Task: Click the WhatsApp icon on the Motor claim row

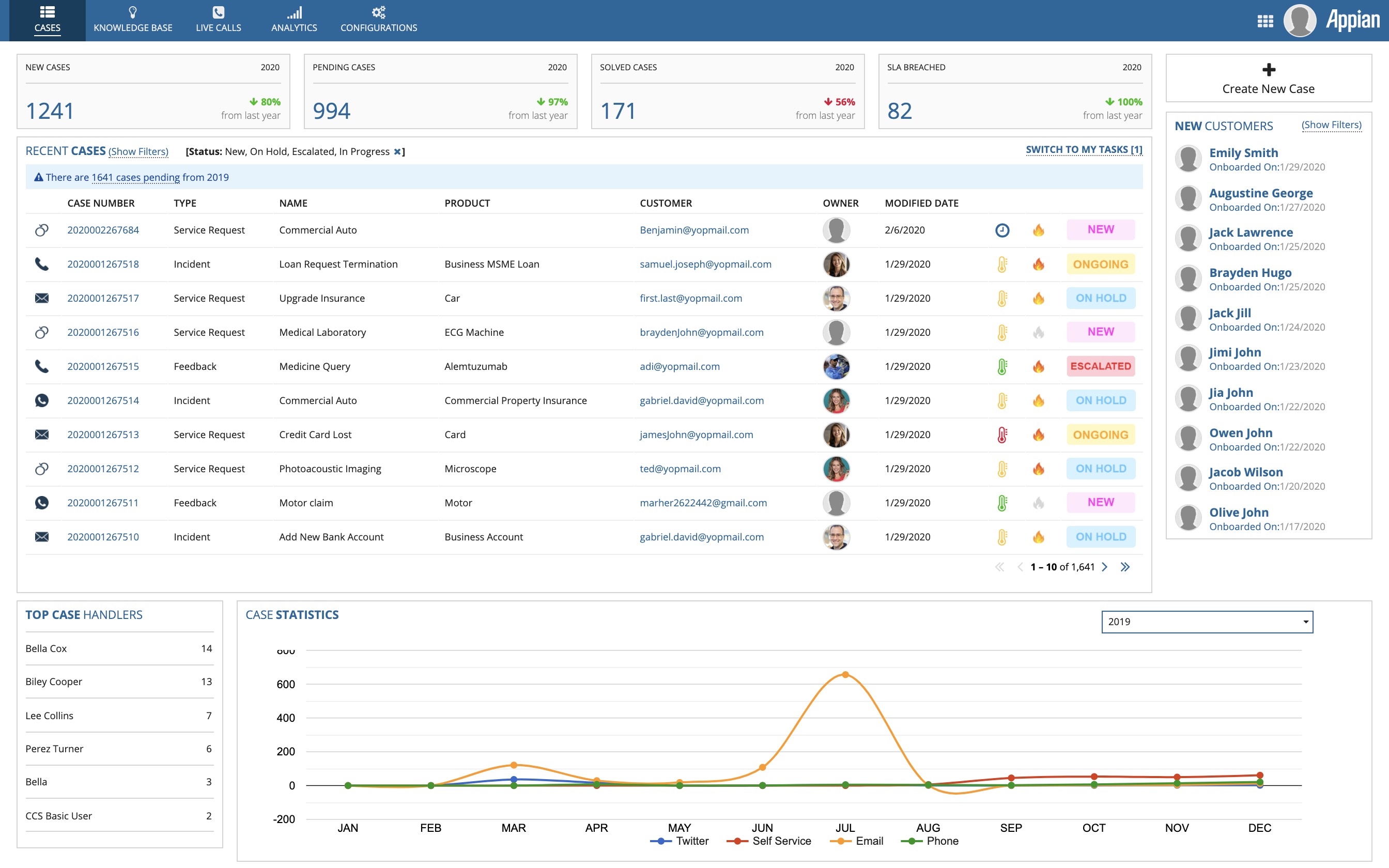Action: click(x=43, y=502)
